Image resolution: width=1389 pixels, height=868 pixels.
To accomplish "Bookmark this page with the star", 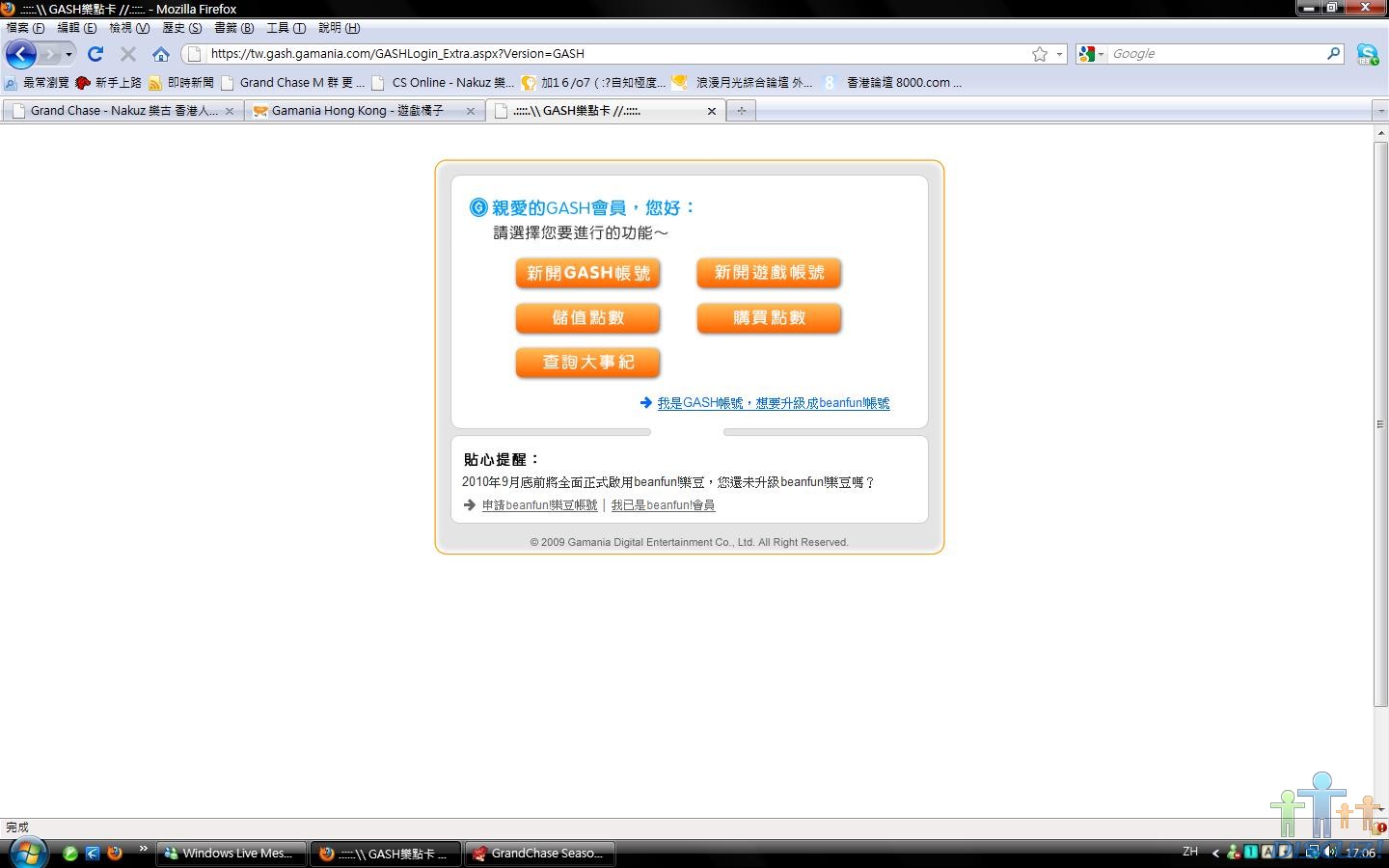I will point(1039,54).
